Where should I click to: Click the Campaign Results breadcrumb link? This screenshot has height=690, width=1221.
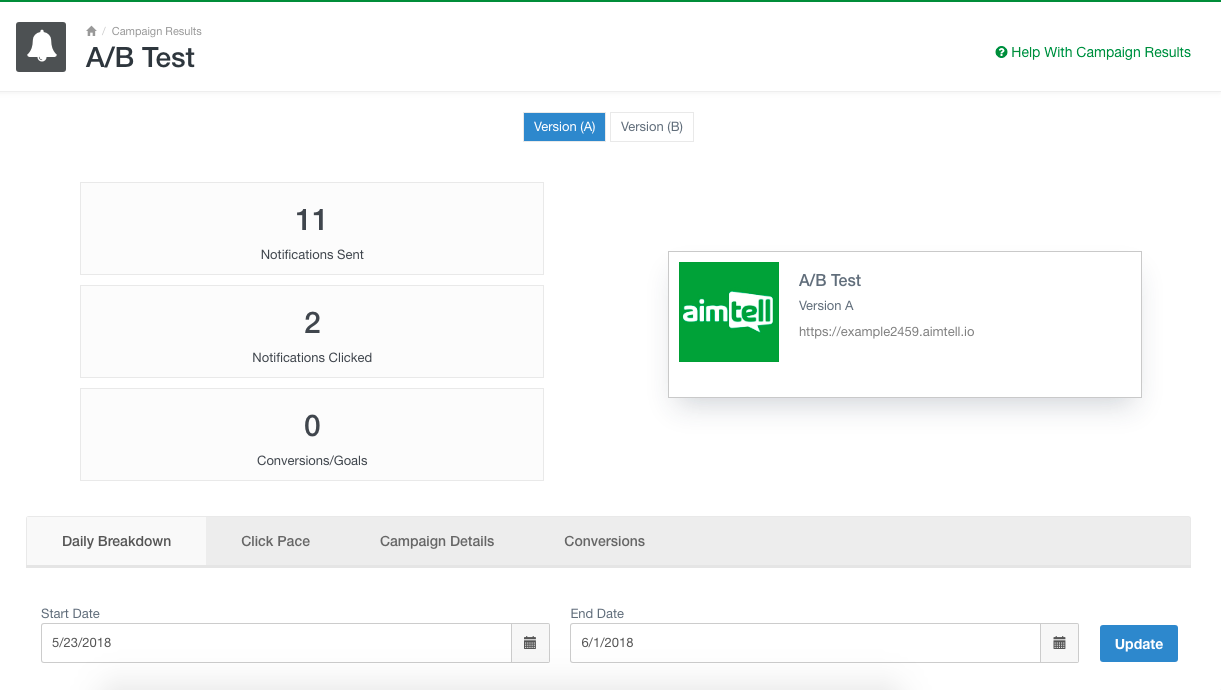[156, 31]
